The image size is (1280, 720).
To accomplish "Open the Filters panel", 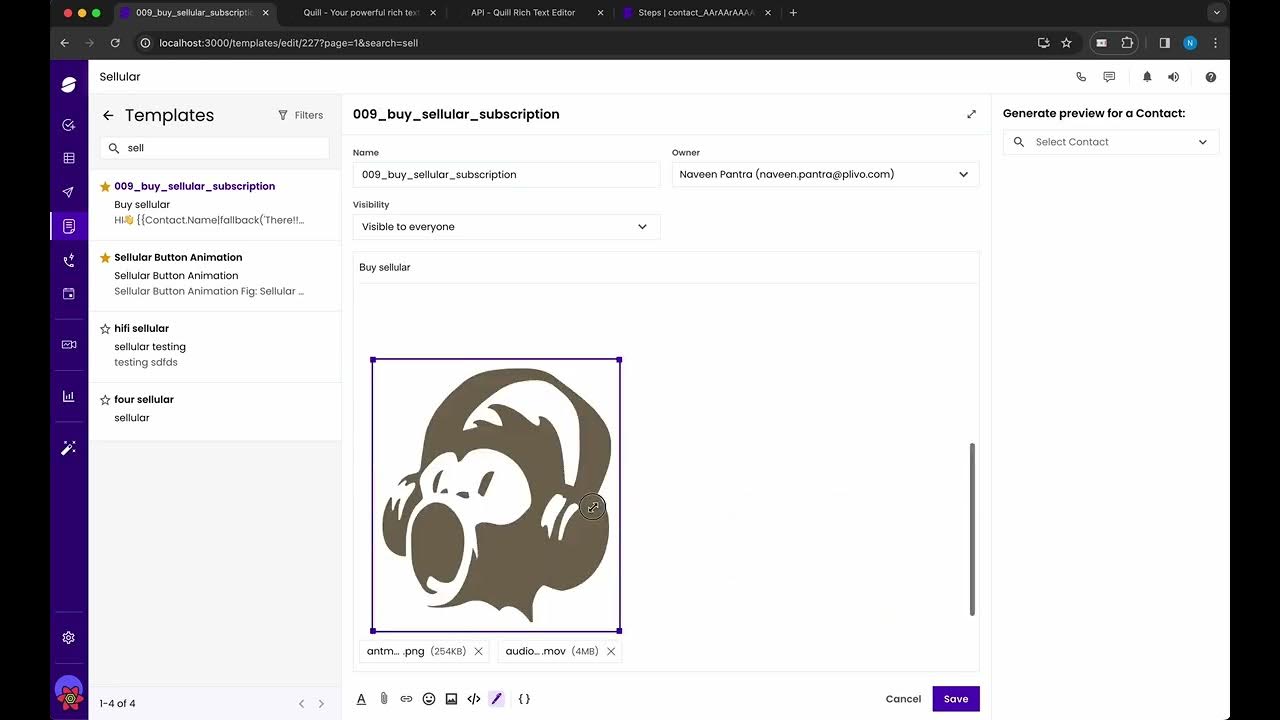I will pos(300,115).
